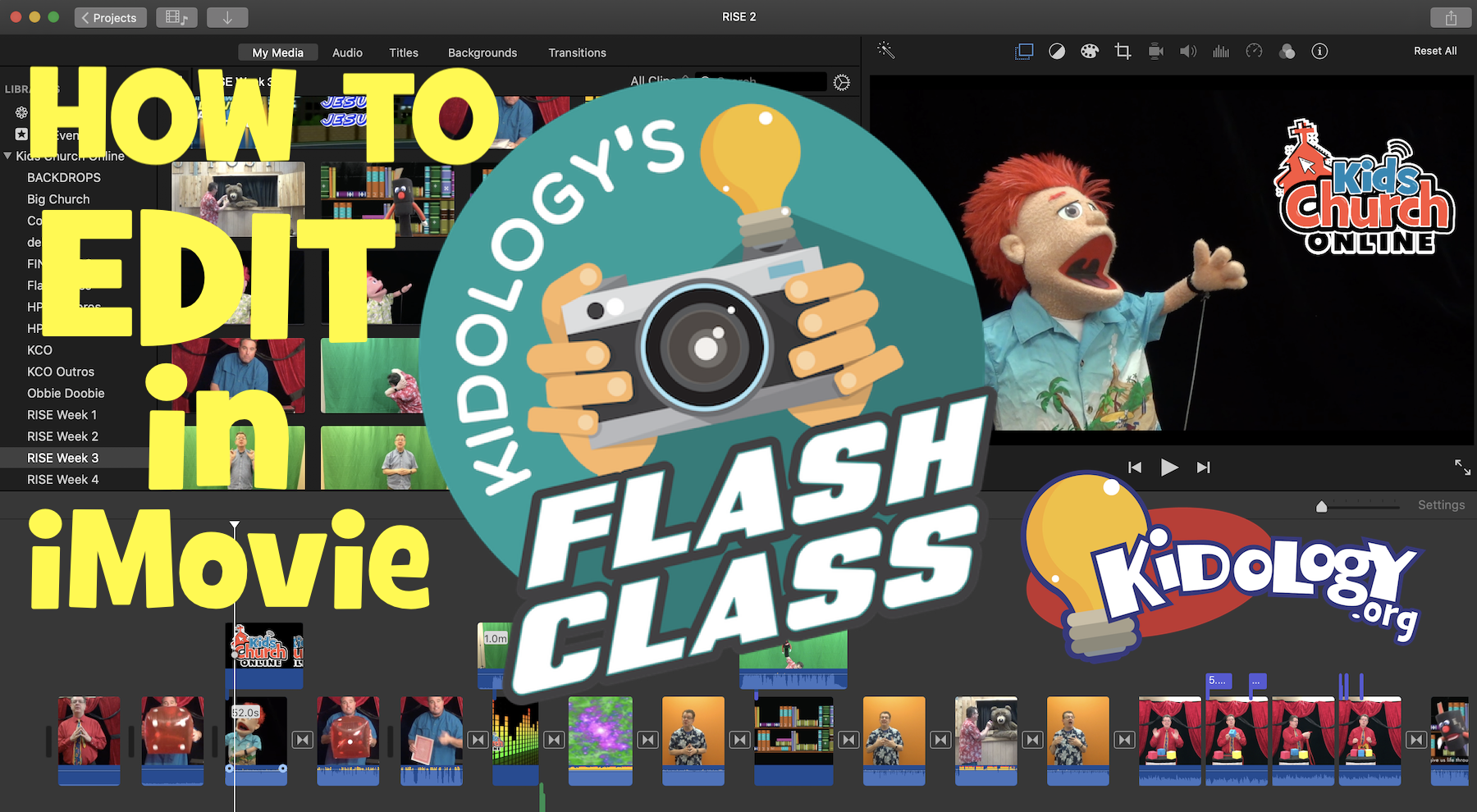Collapse the Kids Church Online library

8,156
